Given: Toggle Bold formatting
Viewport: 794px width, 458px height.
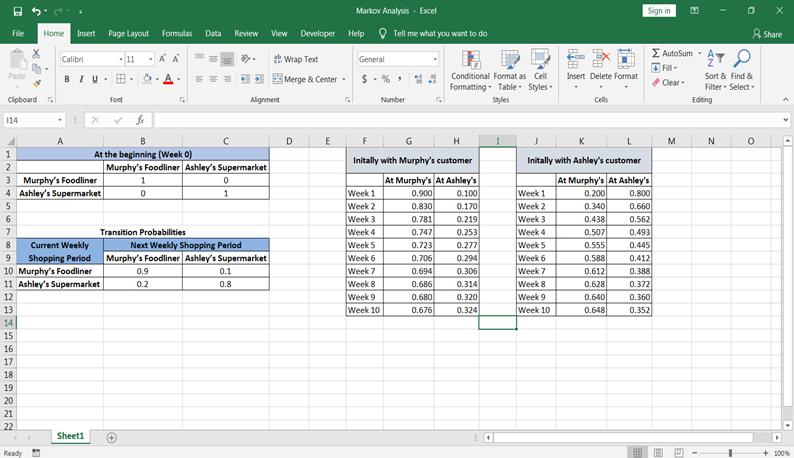Looking at the screenshot, I should coord(67,79).
